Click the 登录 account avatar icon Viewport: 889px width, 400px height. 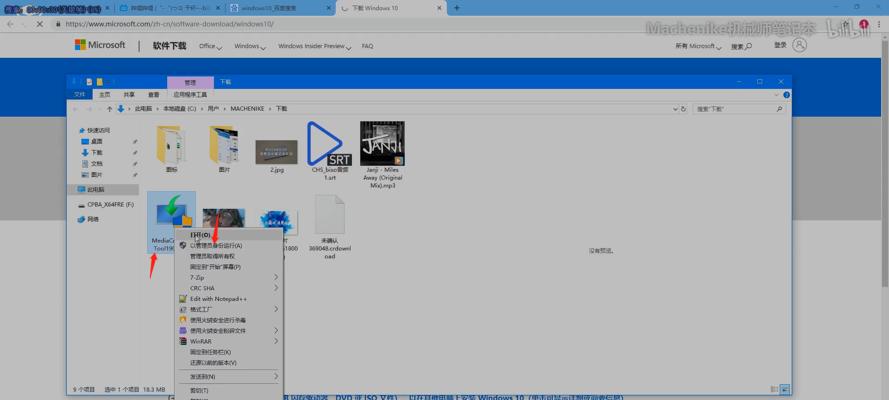tap(799, 45)
